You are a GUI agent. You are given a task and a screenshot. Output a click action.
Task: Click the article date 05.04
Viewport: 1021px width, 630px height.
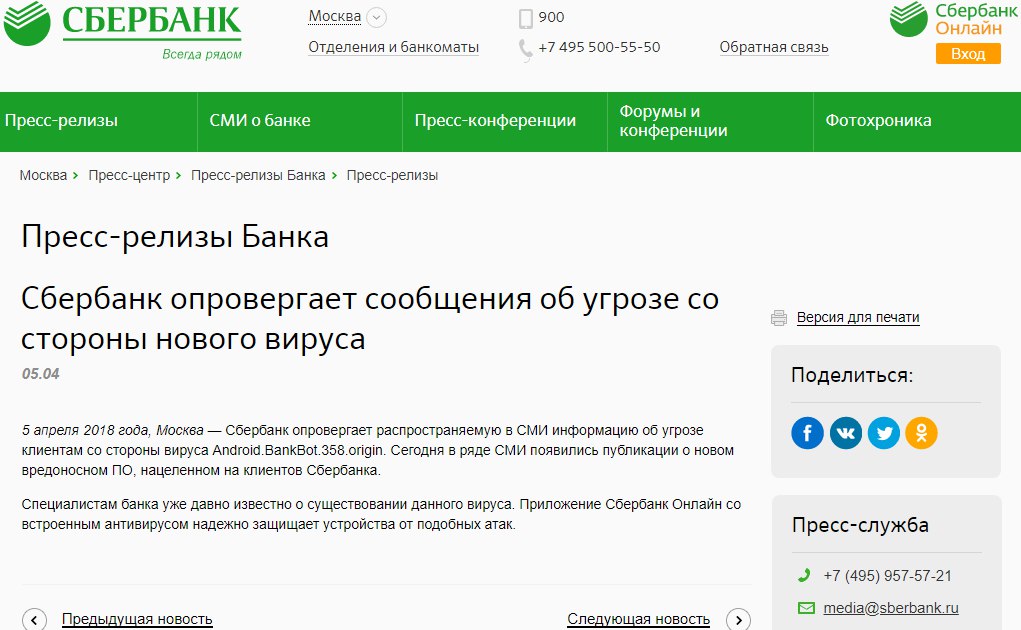pos(40,374)
